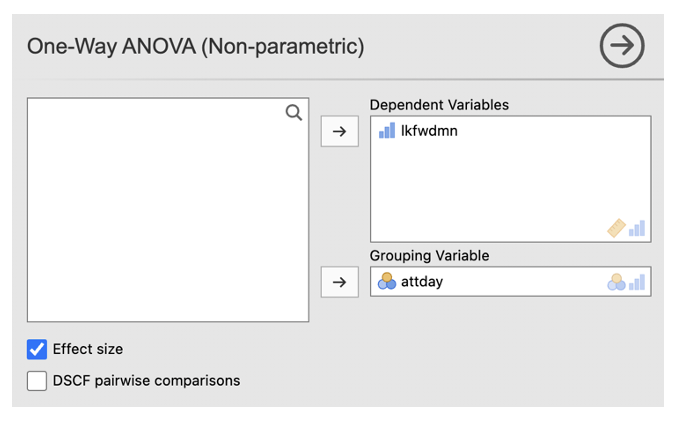Viewport: 680px width, 426px height.
Task: Click the ordinal icon beside lkfwdmn
Action: coord(387,131)
